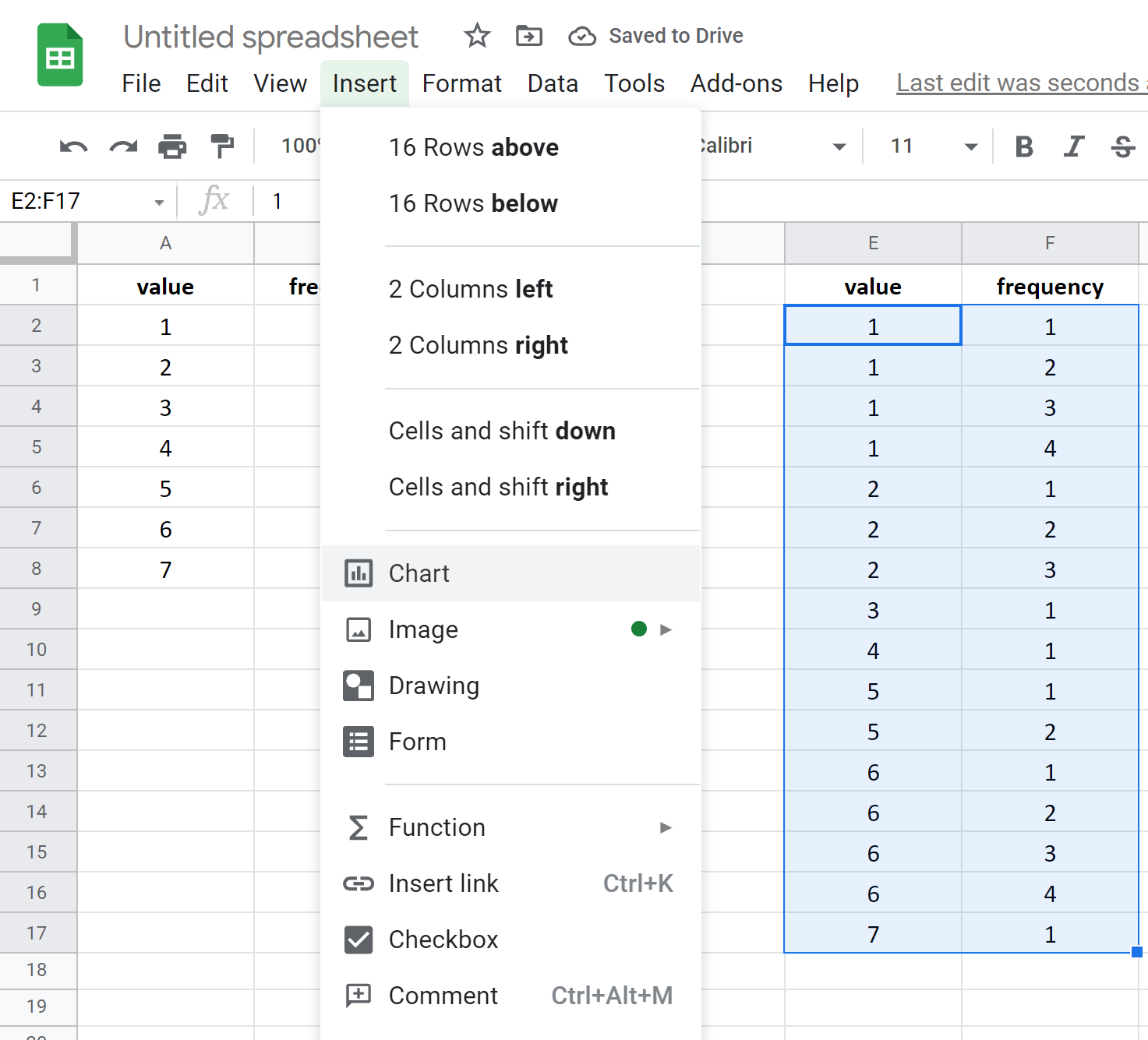This screenshot has height=1040, width=1148.
Task: Insert a Checkbox from the menu
Action: [443, 940]
